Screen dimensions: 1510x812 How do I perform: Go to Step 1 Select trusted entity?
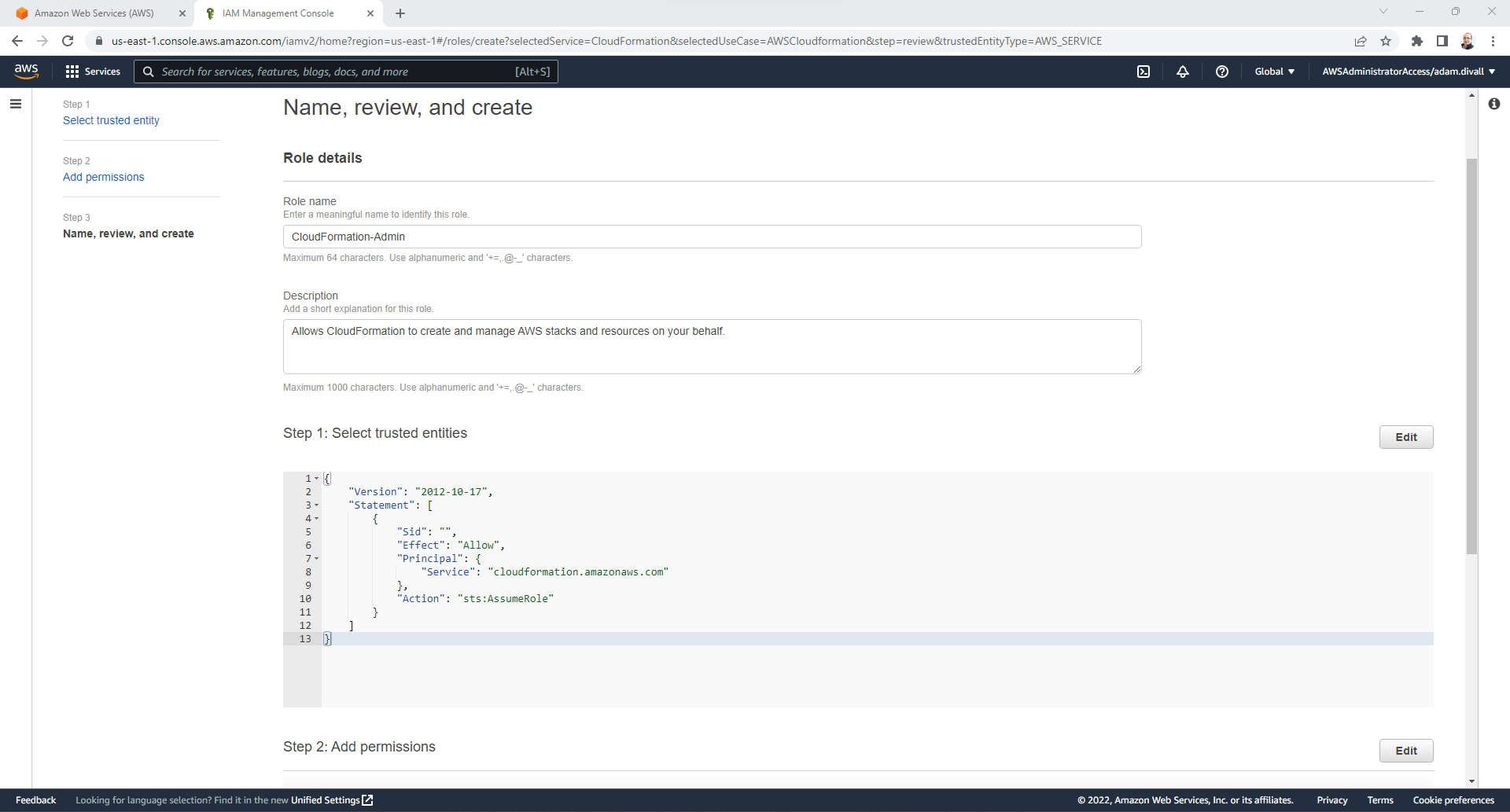point(111,120)
